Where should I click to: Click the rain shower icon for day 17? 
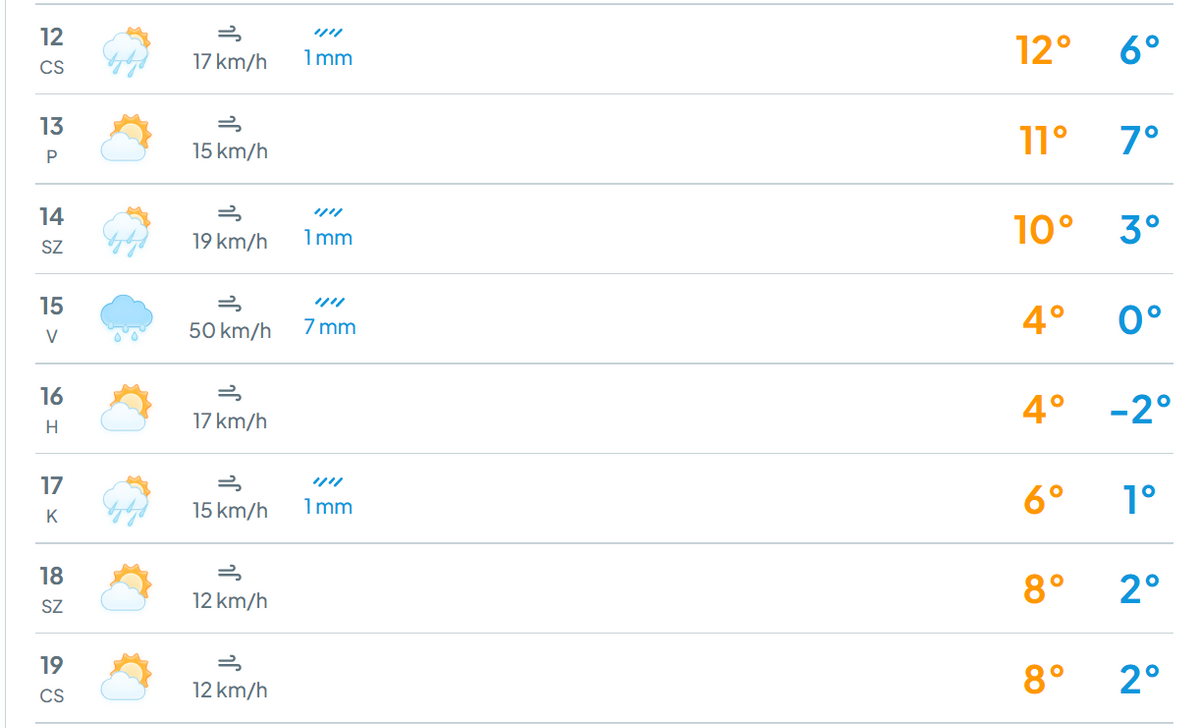126,498
